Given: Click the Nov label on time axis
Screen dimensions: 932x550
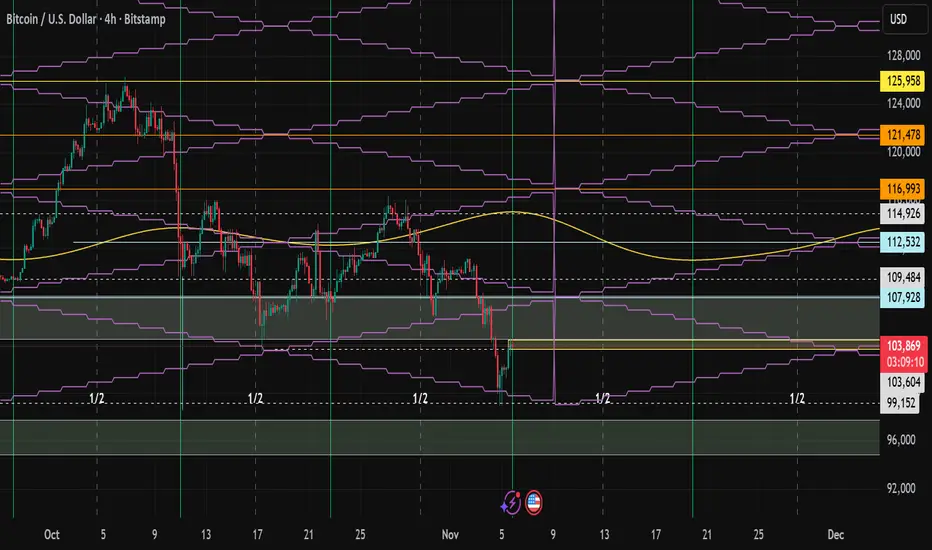Looking at the screenshot, I should [x=450, y=535].
